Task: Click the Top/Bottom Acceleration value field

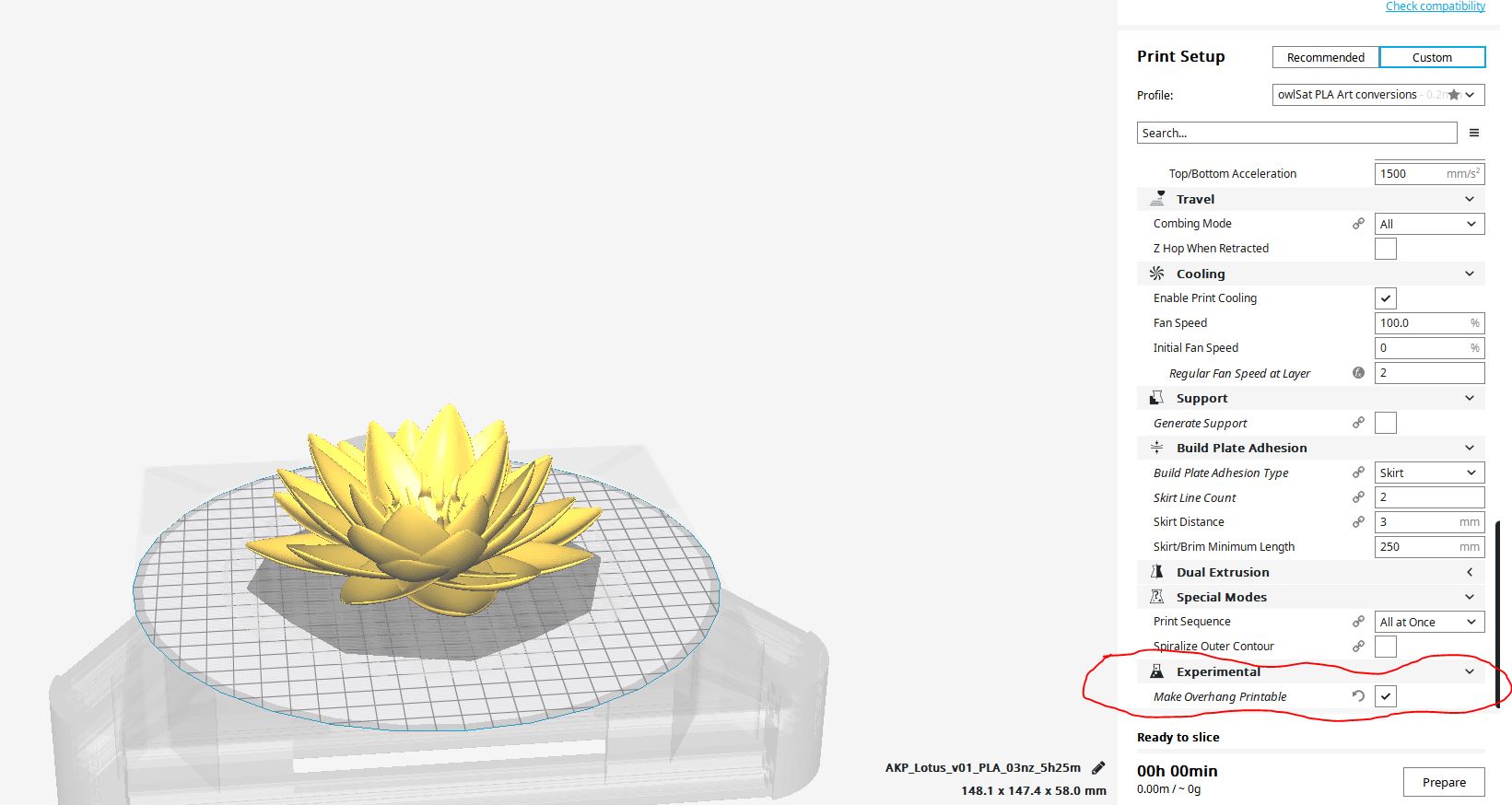Action: coord(1430,174)
